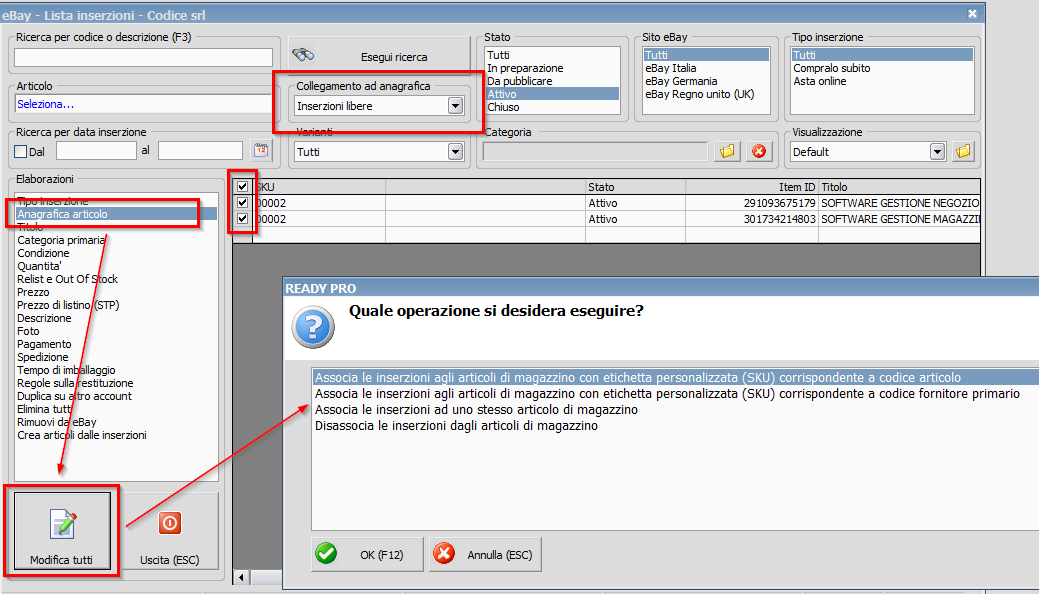The height and width of the screenshot is (594, 1039).
Task: Select eBay Germania in the Sito eBay list
Action: tap(706, 81)
